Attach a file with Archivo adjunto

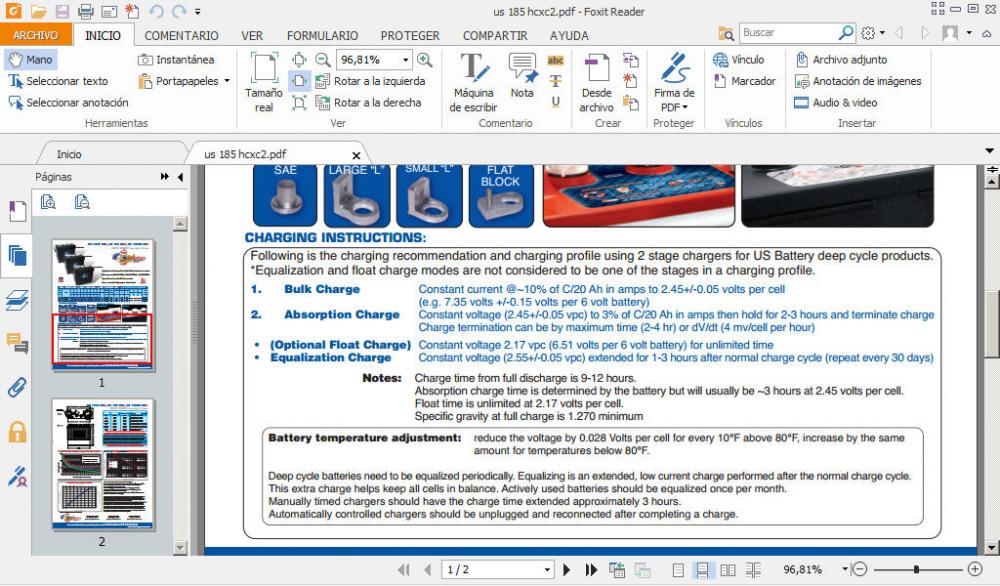(841, 59)
